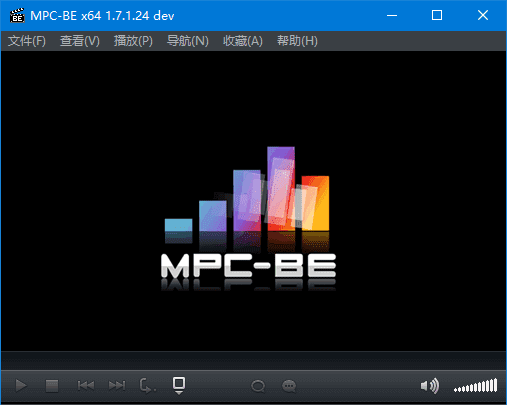
Task: Open the 文件(F) menu
Action: pyautogui.click(x=27, y=41)
